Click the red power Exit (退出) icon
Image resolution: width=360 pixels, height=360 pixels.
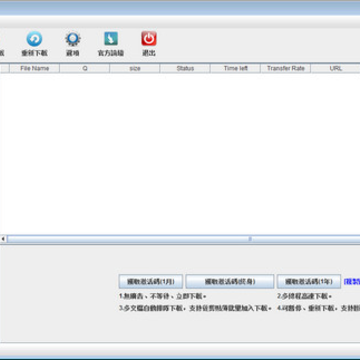coord(149,39)
